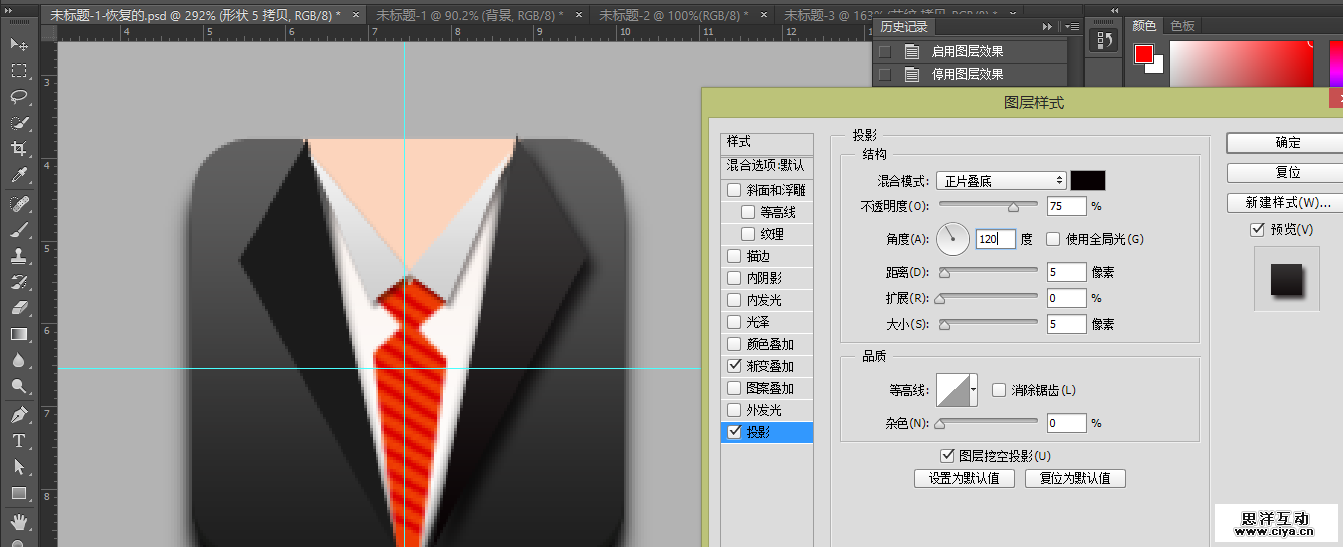Select the Move tool
The image size is (1343, 547).
point(19,45)
